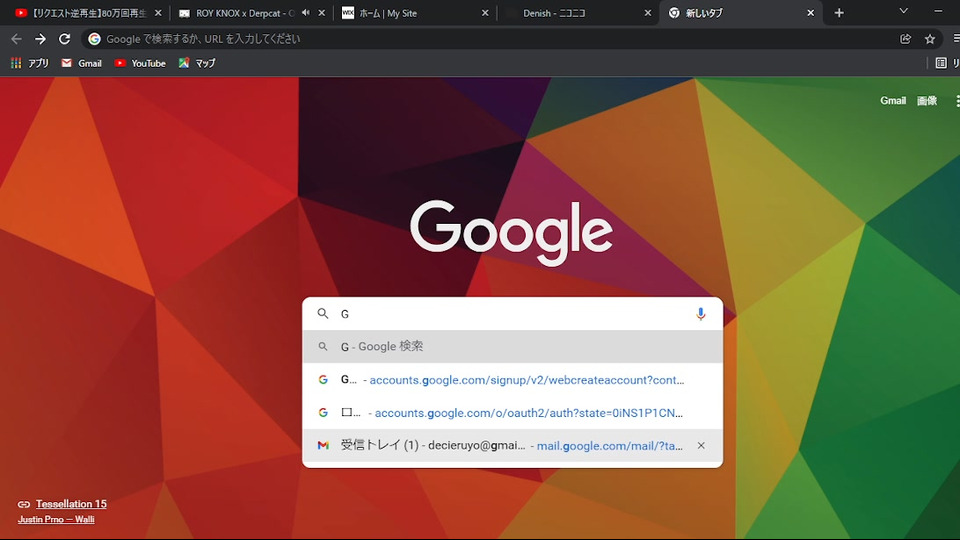
Task: Open the reading list icon
Action: (x=941, y=63)
